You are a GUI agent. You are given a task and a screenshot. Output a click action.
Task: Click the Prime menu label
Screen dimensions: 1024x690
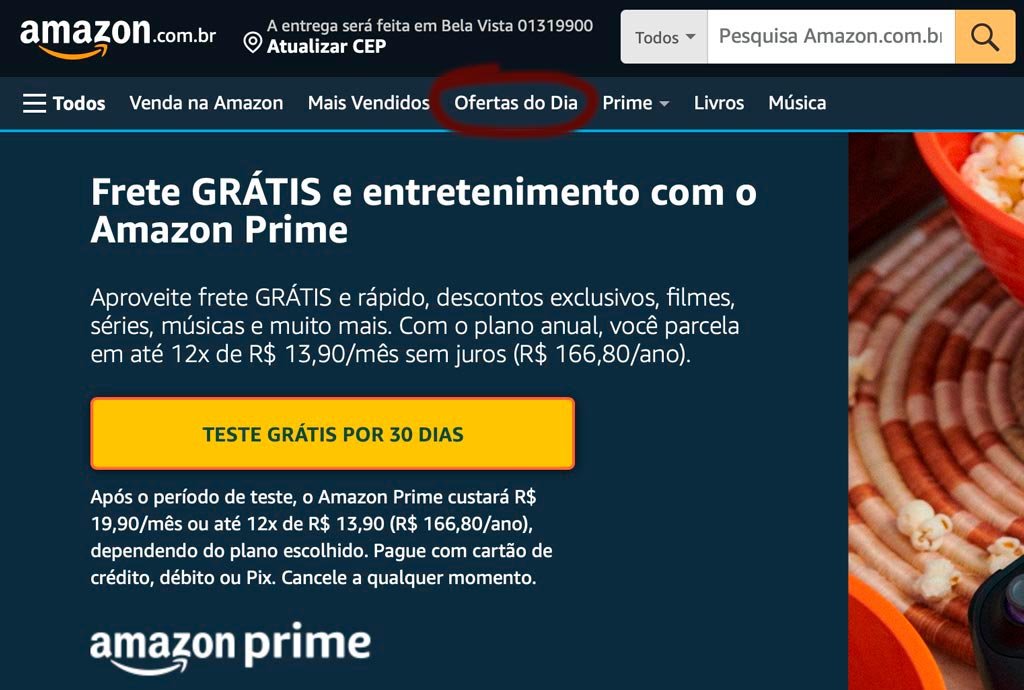[627, 102]
